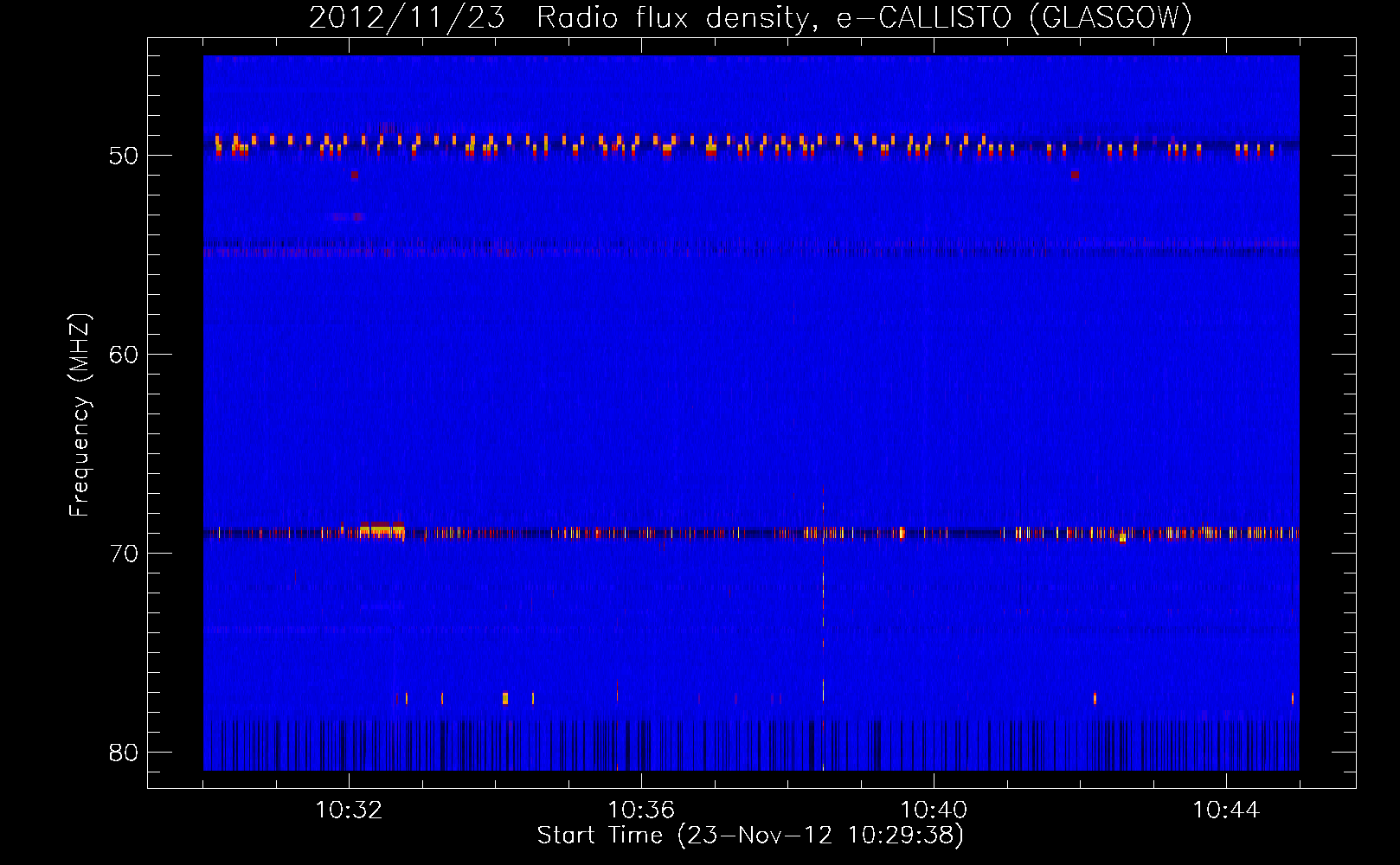
Task: Click the plot title '2012/11/23 Radio flux density, e-CALLISTO (GLASGOW)'
Action: coord(750,17)
